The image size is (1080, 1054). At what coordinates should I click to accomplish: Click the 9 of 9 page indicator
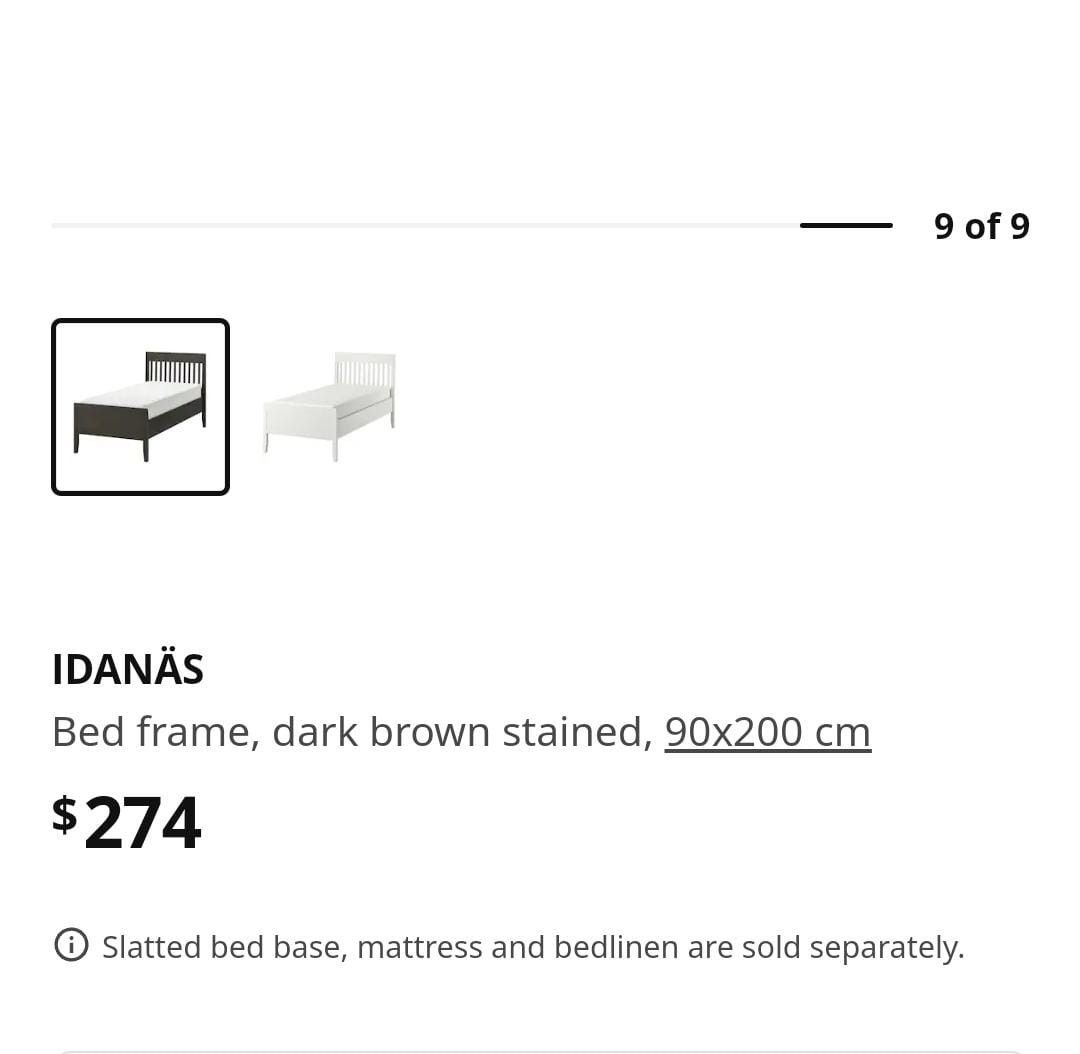(980, 226)
